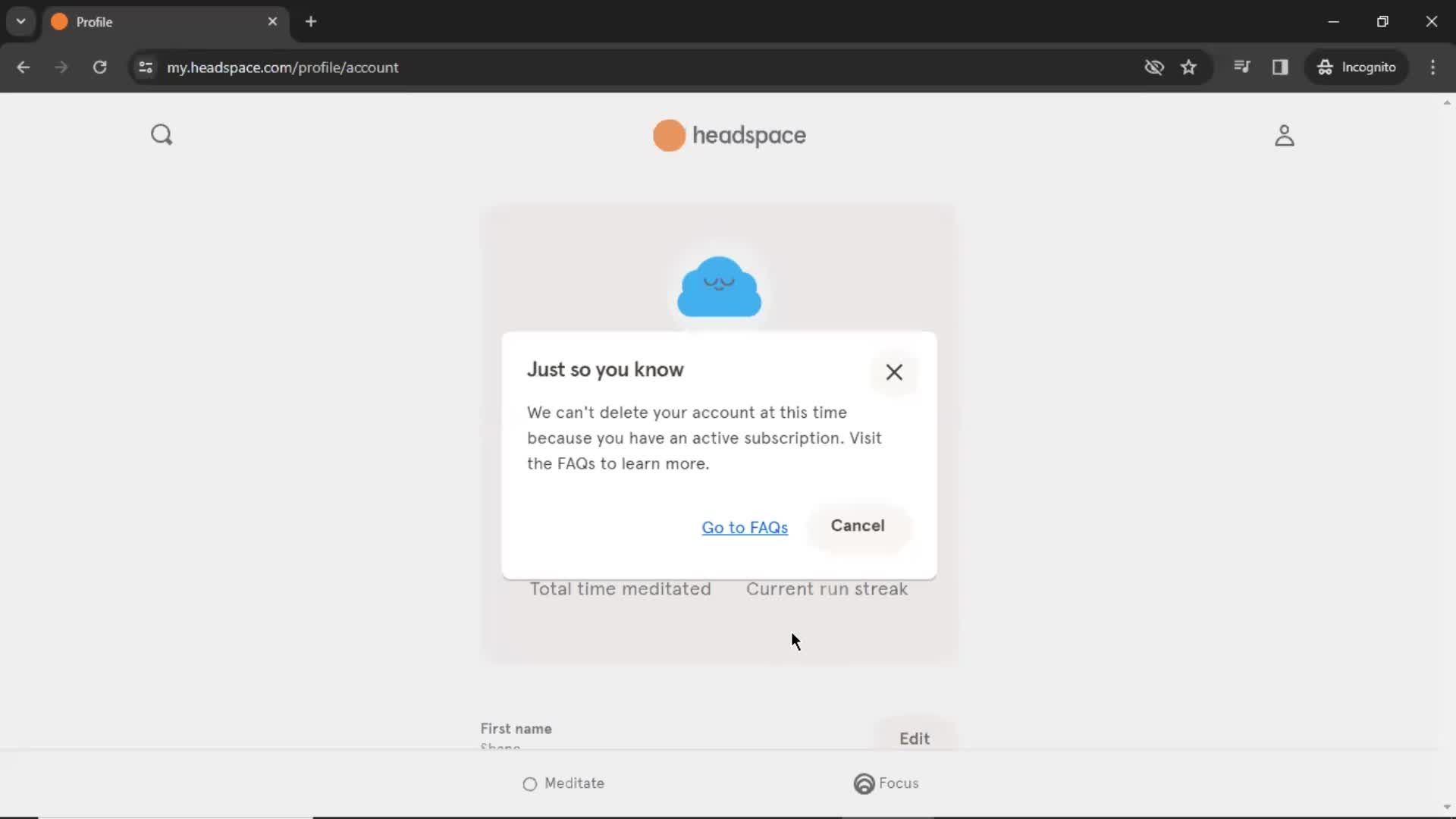The height and width of the screenshot is (819, 1456).
Task: Click the Meditate navigation icon
Action: pyautogui.click(x=529, y=783)
